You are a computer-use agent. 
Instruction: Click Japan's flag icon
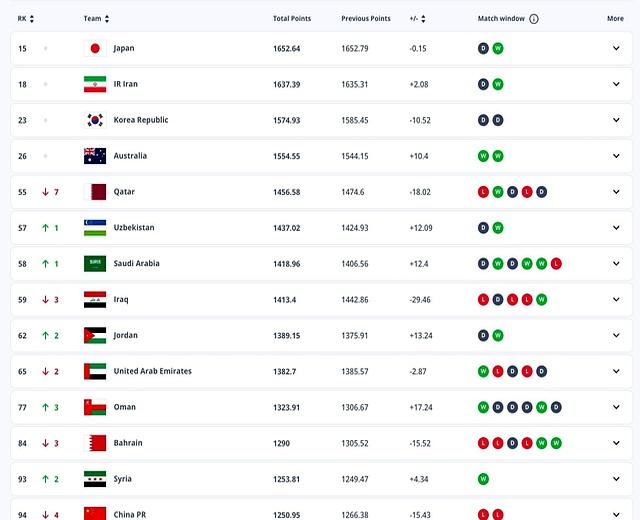[x=95, y=49]
